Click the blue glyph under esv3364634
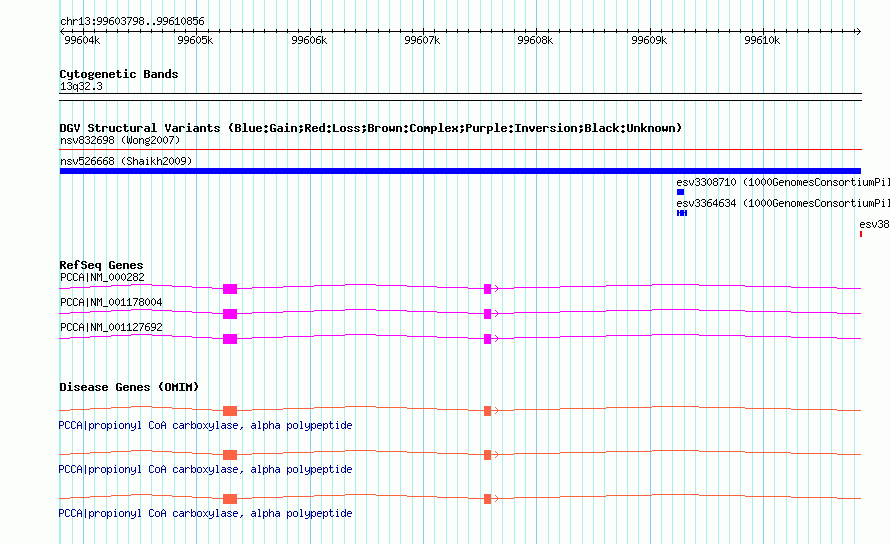Image resolution: width=890 pixels, height=544 pixels. pyautogui.click(x=682, y=213)
